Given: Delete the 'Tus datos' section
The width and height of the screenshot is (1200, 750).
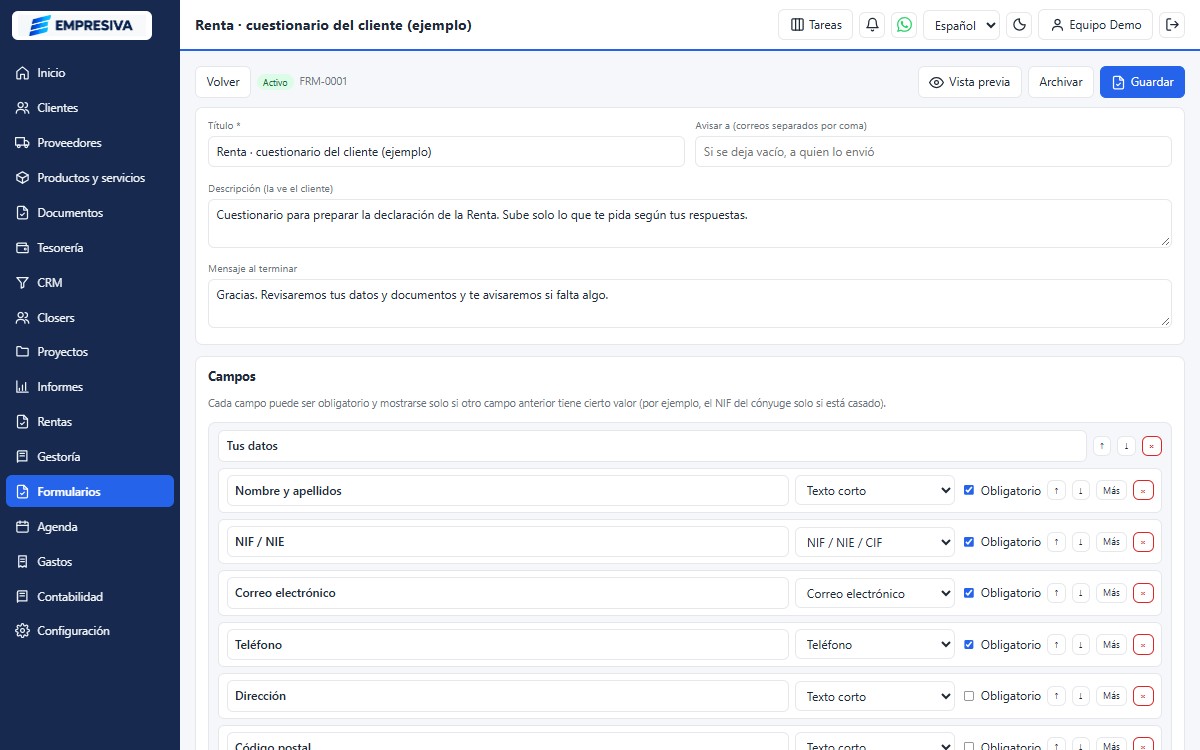Looking at the screenshot, I should tap(1152, 446).
